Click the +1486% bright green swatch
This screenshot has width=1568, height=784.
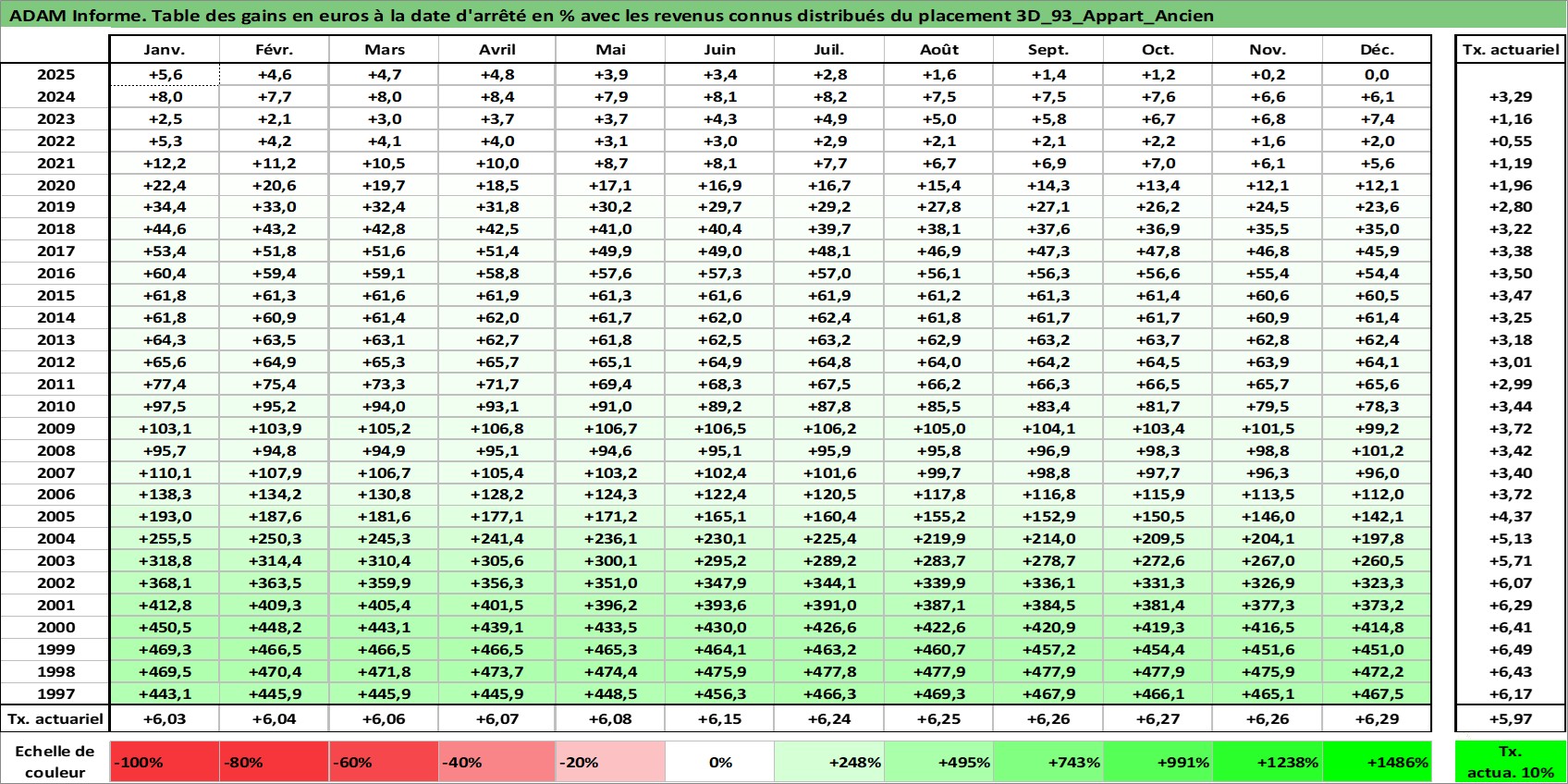pyautogui.click(x=1377, y=762)
